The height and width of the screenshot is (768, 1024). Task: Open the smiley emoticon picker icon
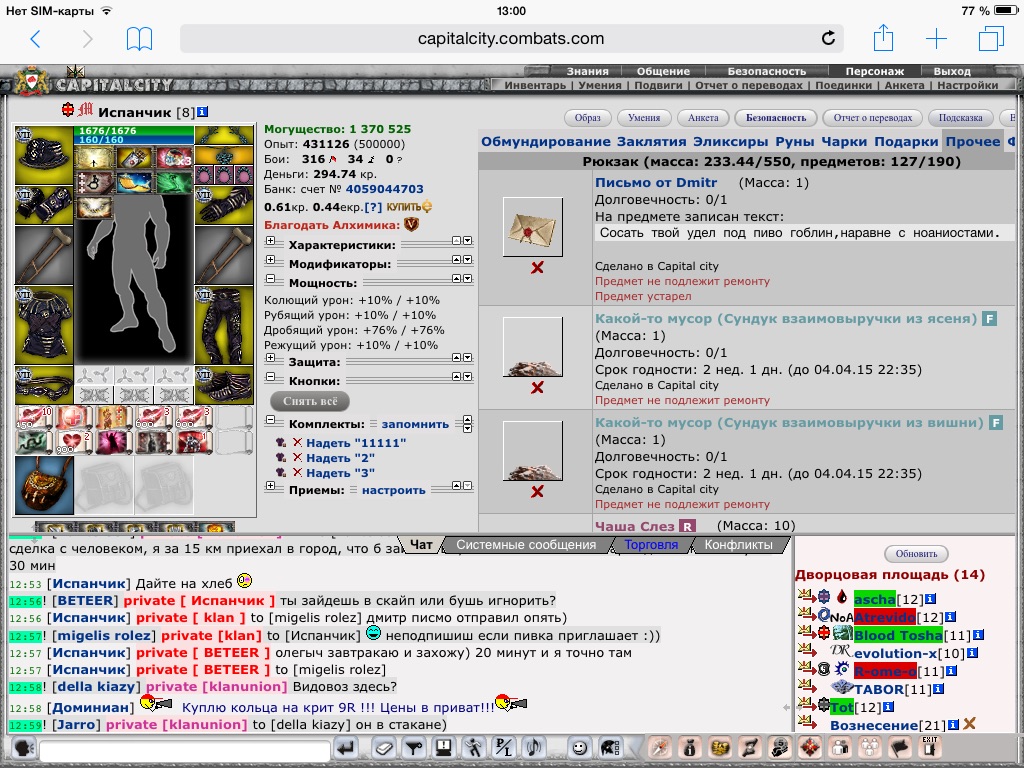coord(579,748)
